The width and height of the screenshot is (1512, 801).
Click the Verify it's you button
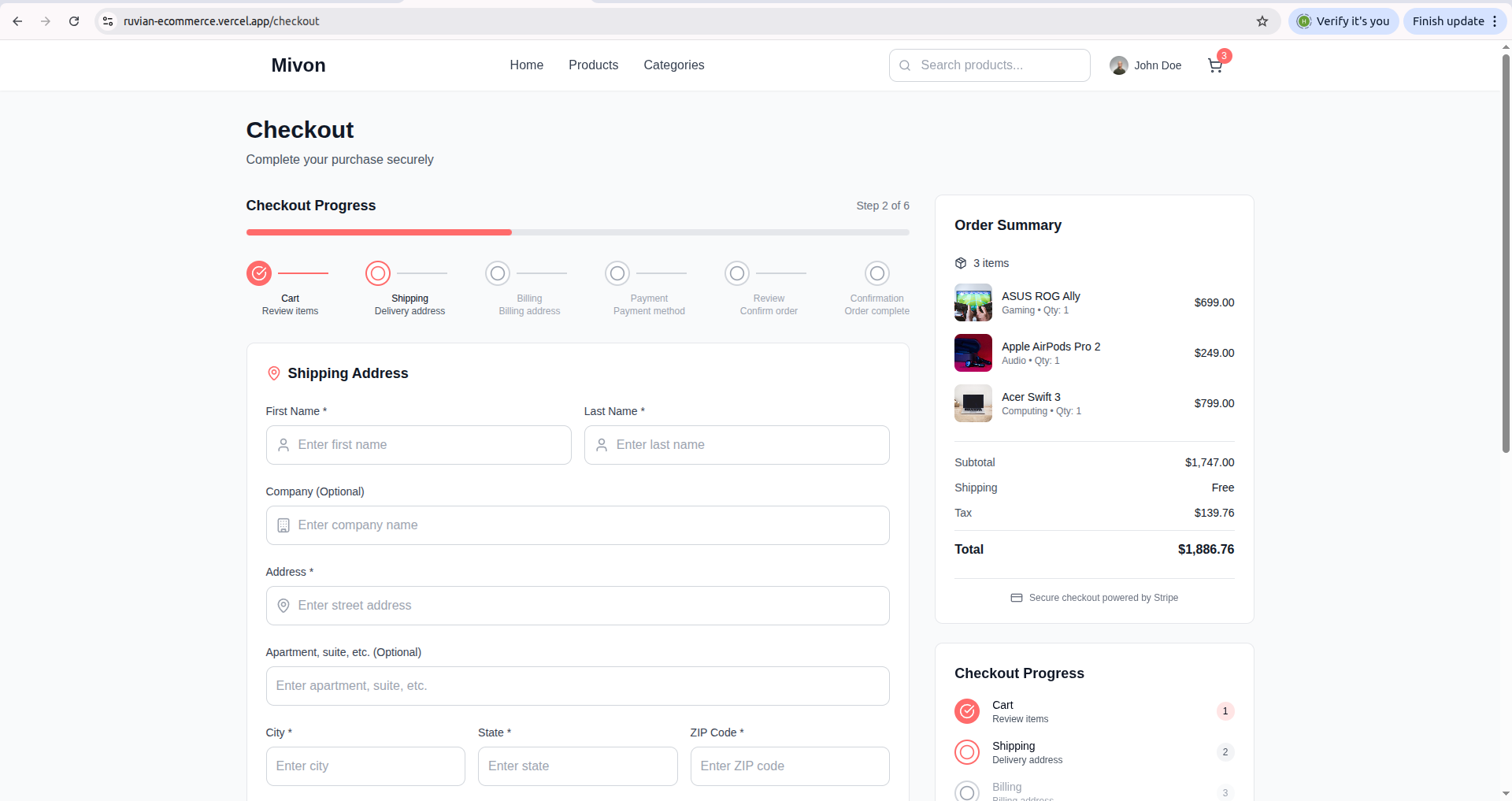1343,21
